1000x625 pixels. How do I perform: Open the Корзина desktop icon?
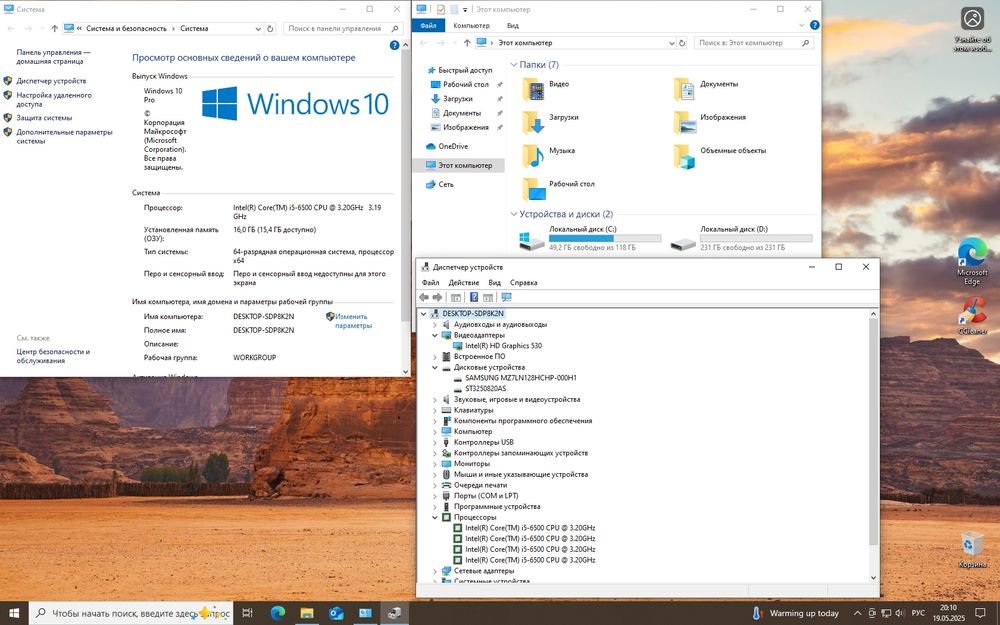[972, 549]
